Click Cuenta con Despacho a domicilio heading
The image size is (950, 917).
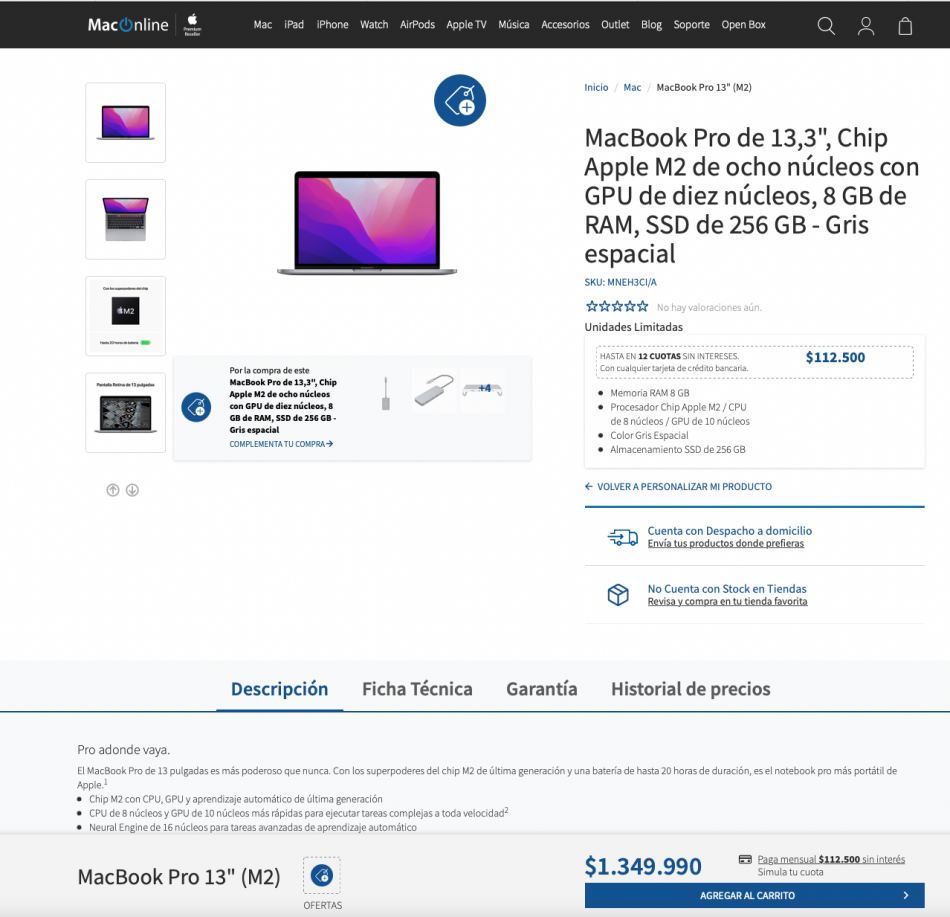pos(729,531)
